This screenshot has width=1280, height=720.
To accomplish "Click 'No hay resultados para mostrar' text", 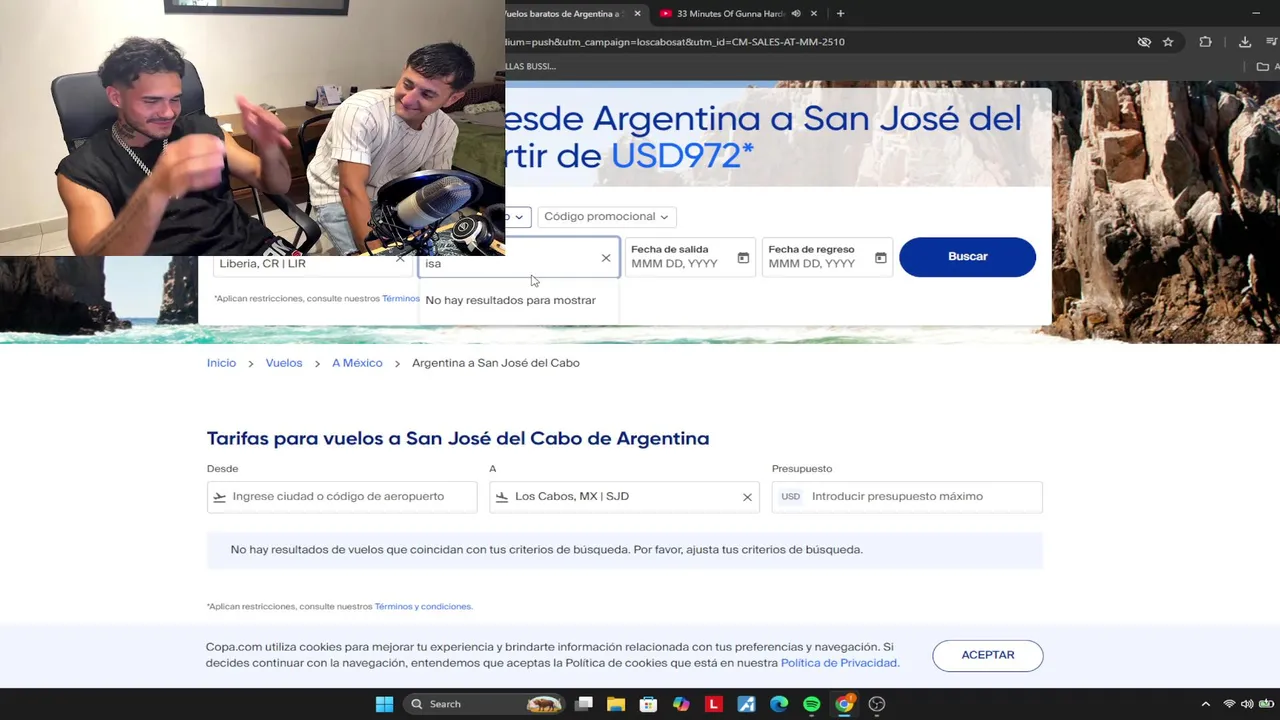I will (x=510, y=300).
